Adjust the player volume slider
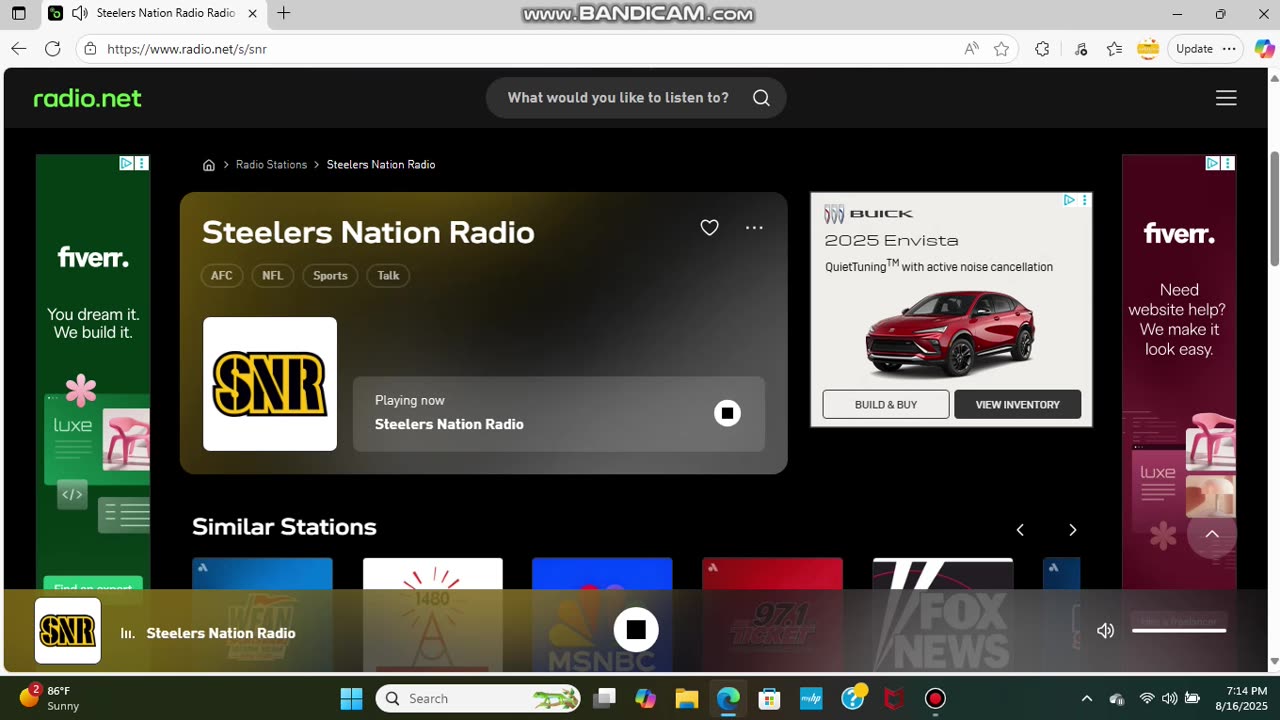 click(x=1179, y=630)
